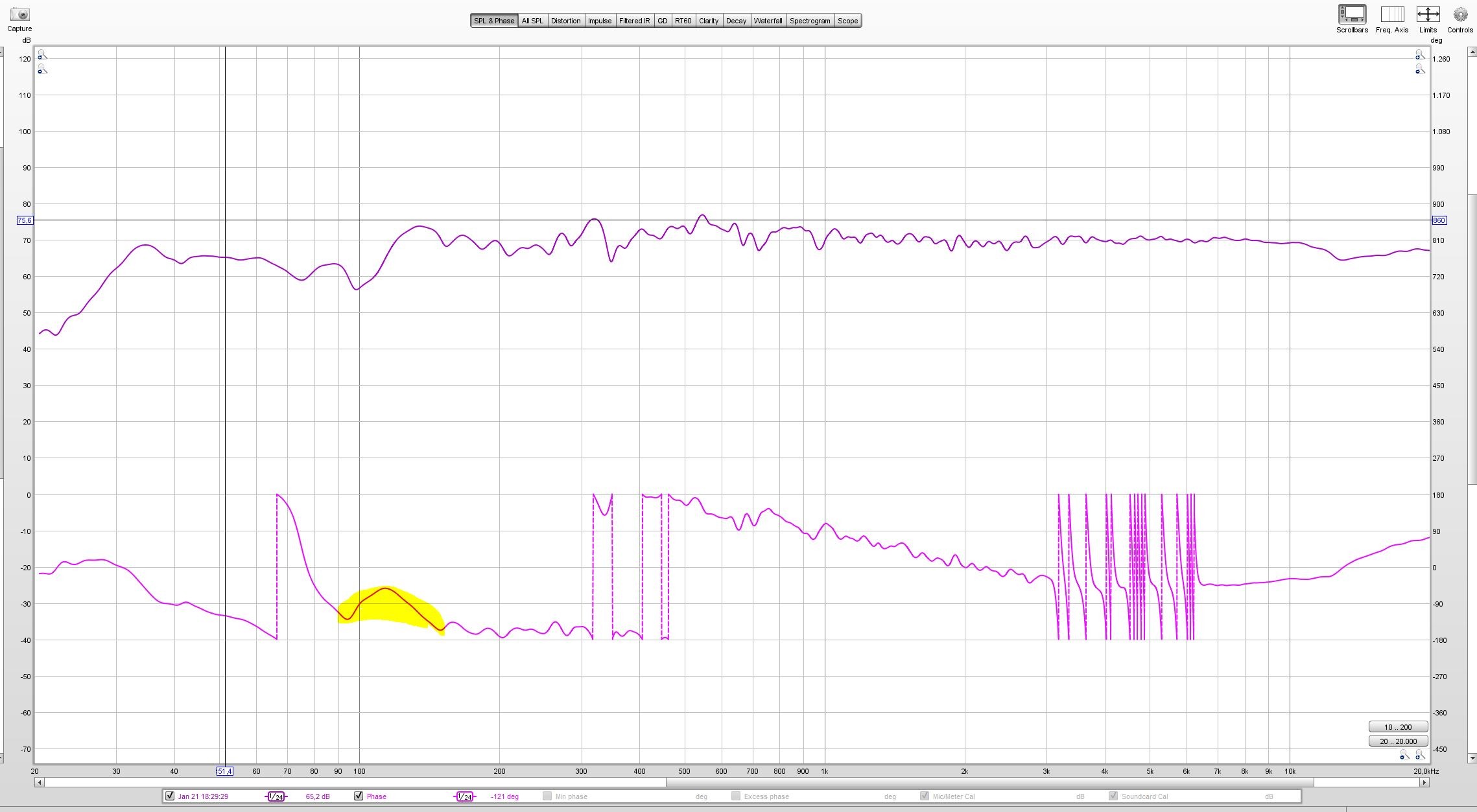The width and height of the screenshot is (1477, 812).
Task: Click horizontal scrollbar right arrow
Action: pyautogui.click(x=1424, y=782)
